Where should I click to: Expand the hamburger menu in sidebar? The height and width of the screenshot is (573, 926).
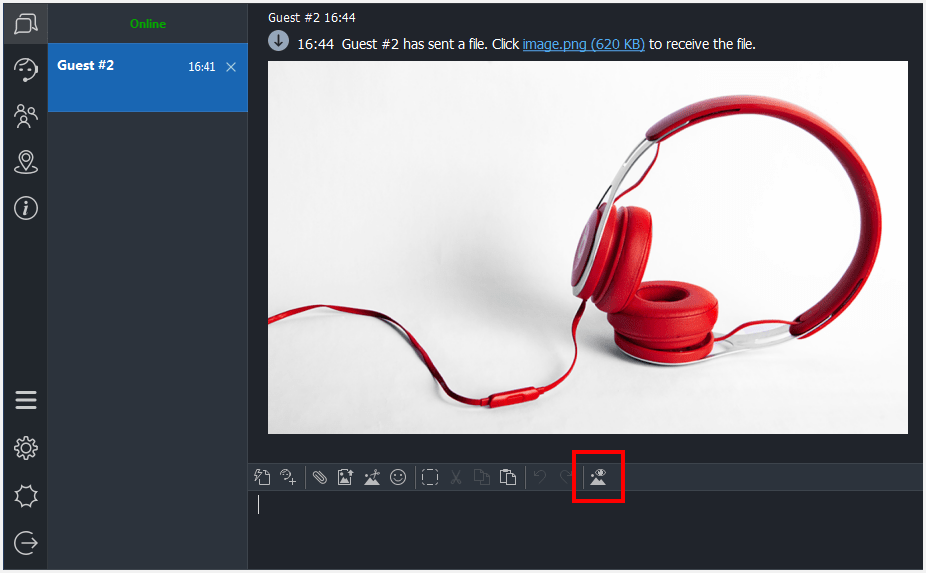tap(26, 401)
